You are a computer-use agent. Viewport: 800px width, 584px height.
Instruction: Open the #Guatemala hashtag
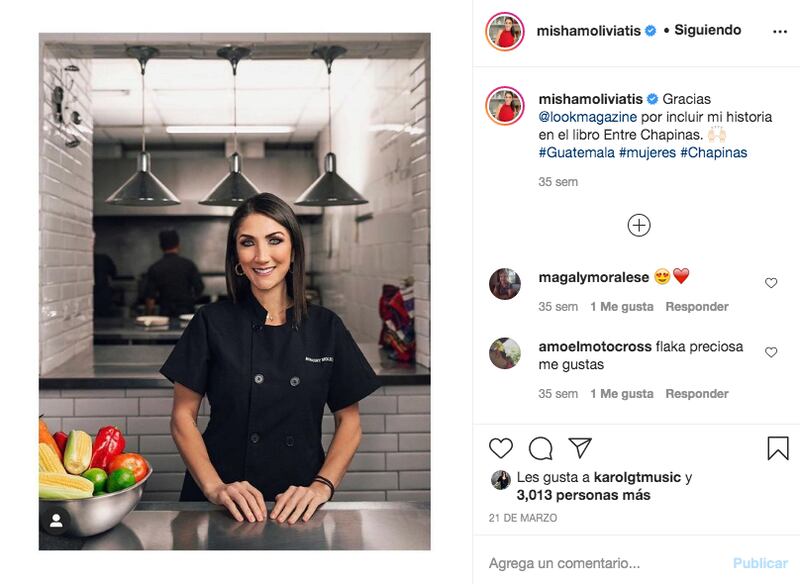577,153
